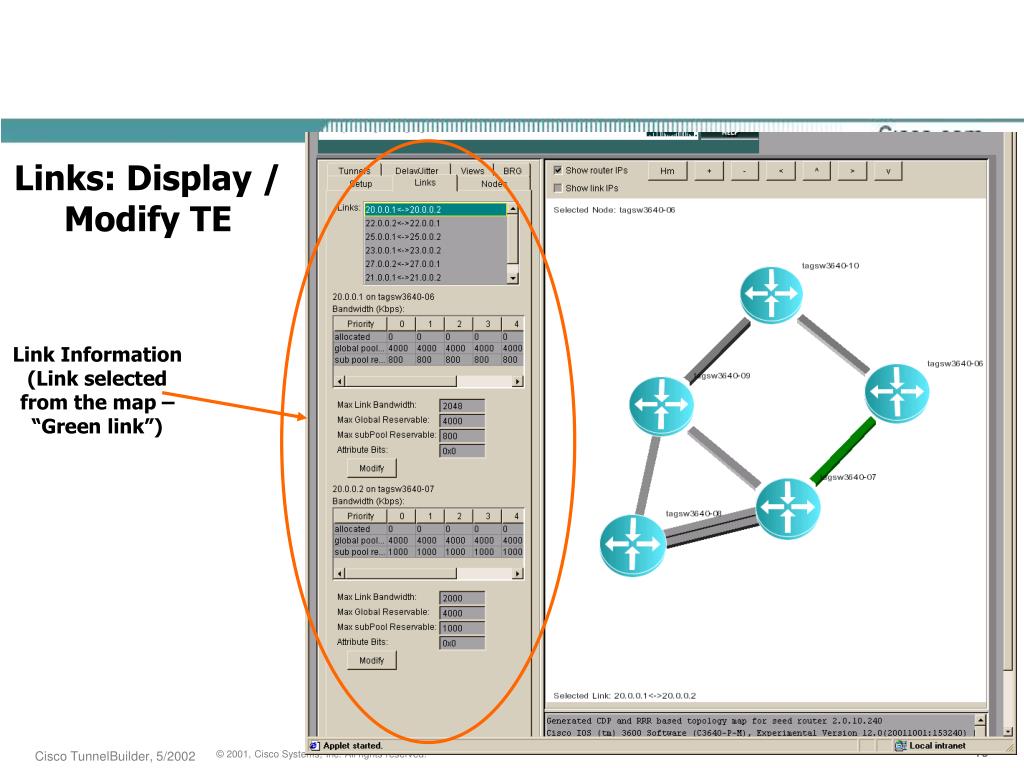Open the Nodes tab

[494, 184]
